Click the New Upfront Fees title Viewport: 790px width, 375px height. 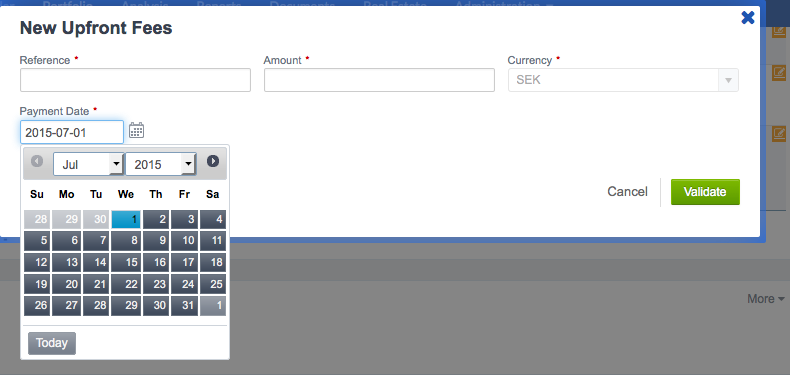(x=96, y=28)
